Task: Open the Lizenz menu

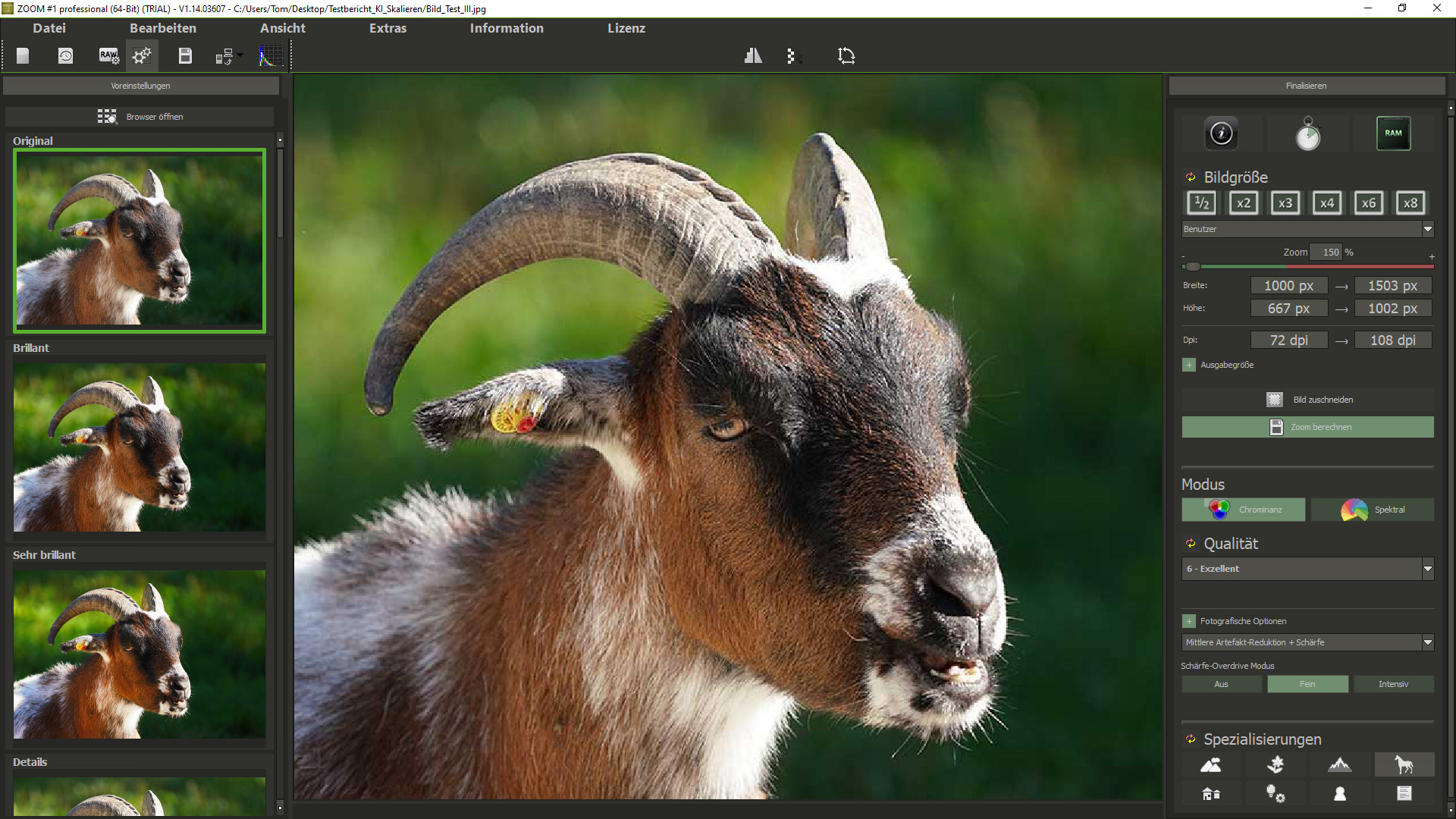Action: click(626, 28)
